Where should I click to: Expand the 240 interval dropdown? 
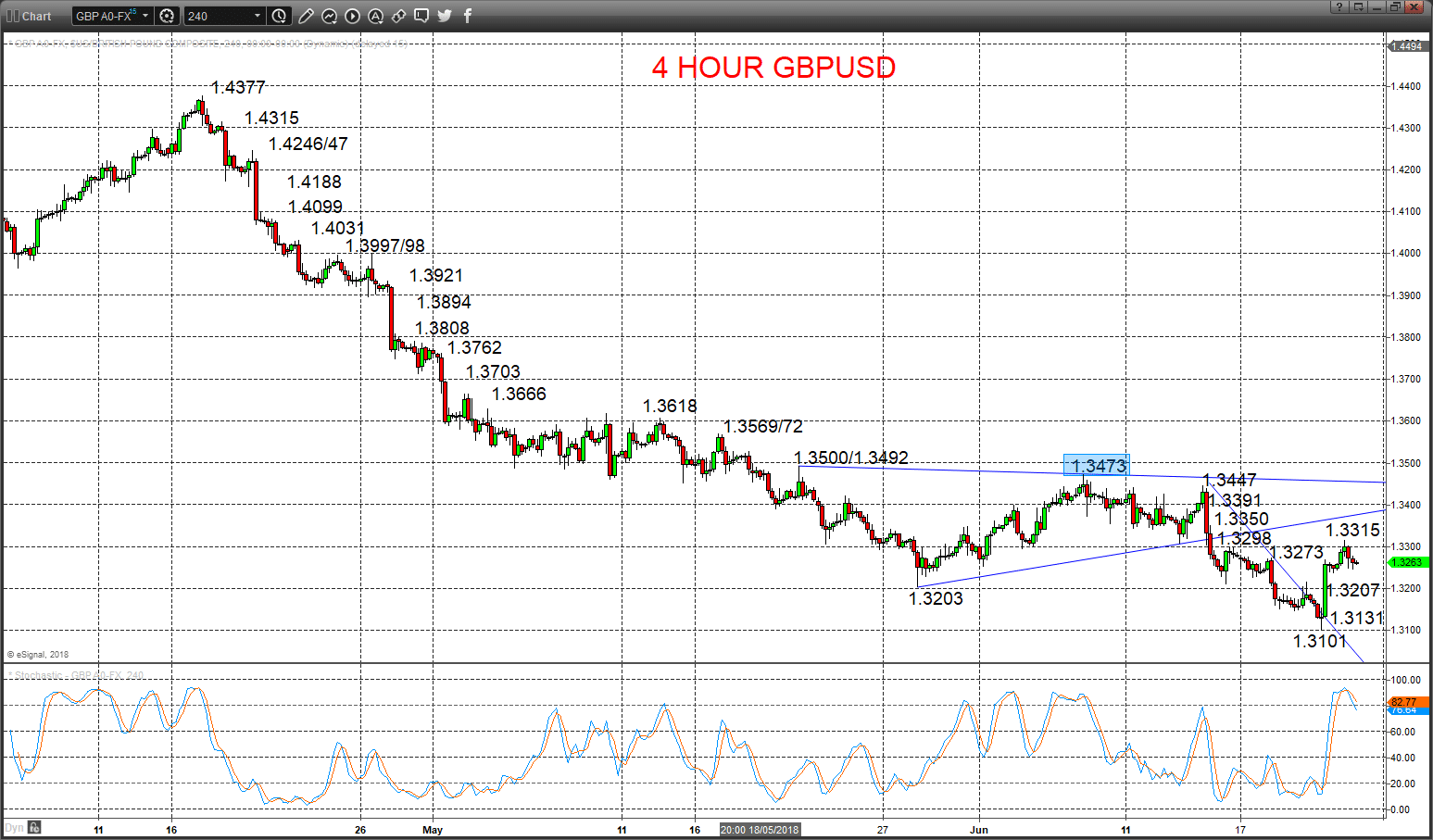(258, 16)
